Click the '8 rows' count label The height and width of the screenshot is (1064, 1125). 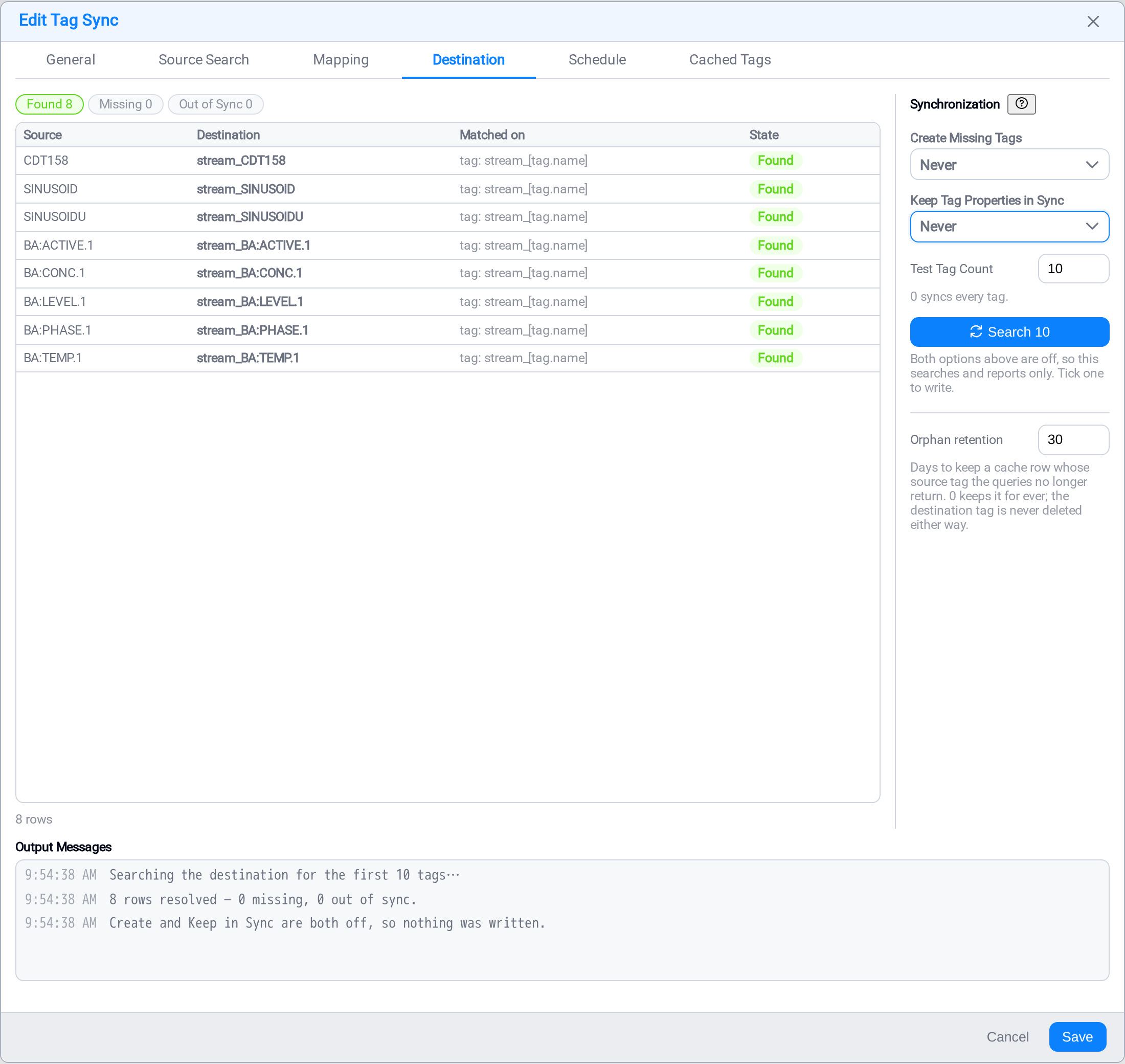34,819
